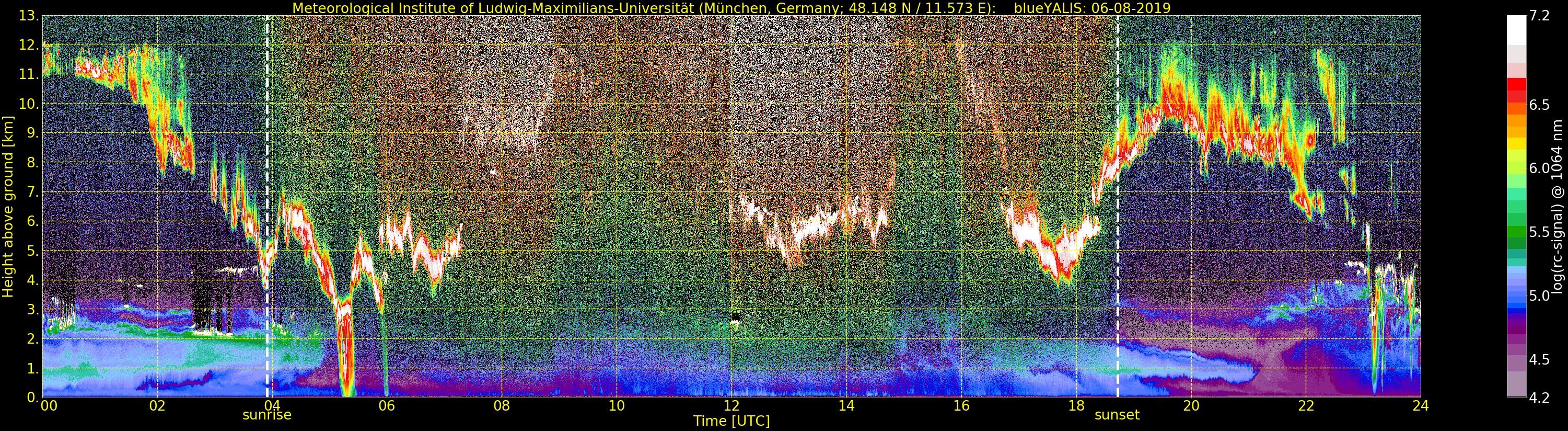1568x431 pixels.
Task: Click the '5.5' colorbar value
Action: (x=1539, y=232)
